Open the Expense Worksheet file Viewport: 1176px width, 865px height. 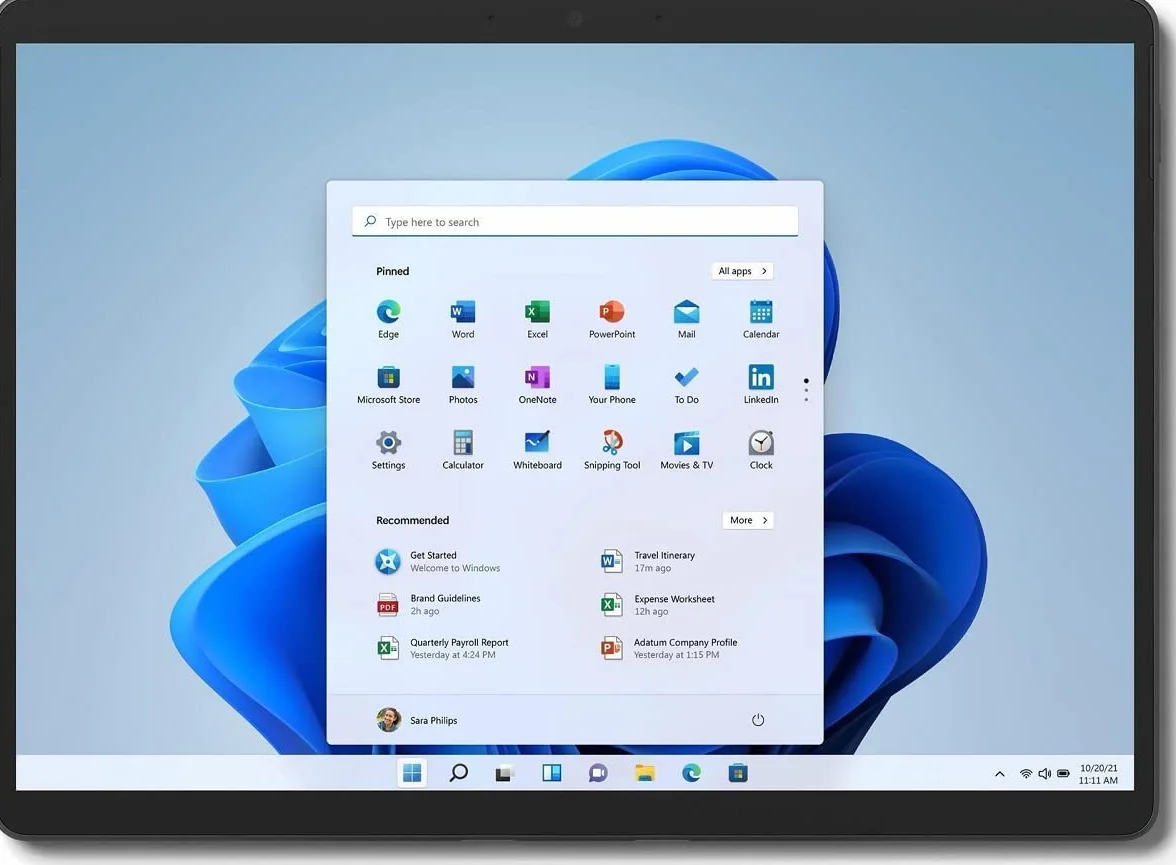(x=658, y=605)
